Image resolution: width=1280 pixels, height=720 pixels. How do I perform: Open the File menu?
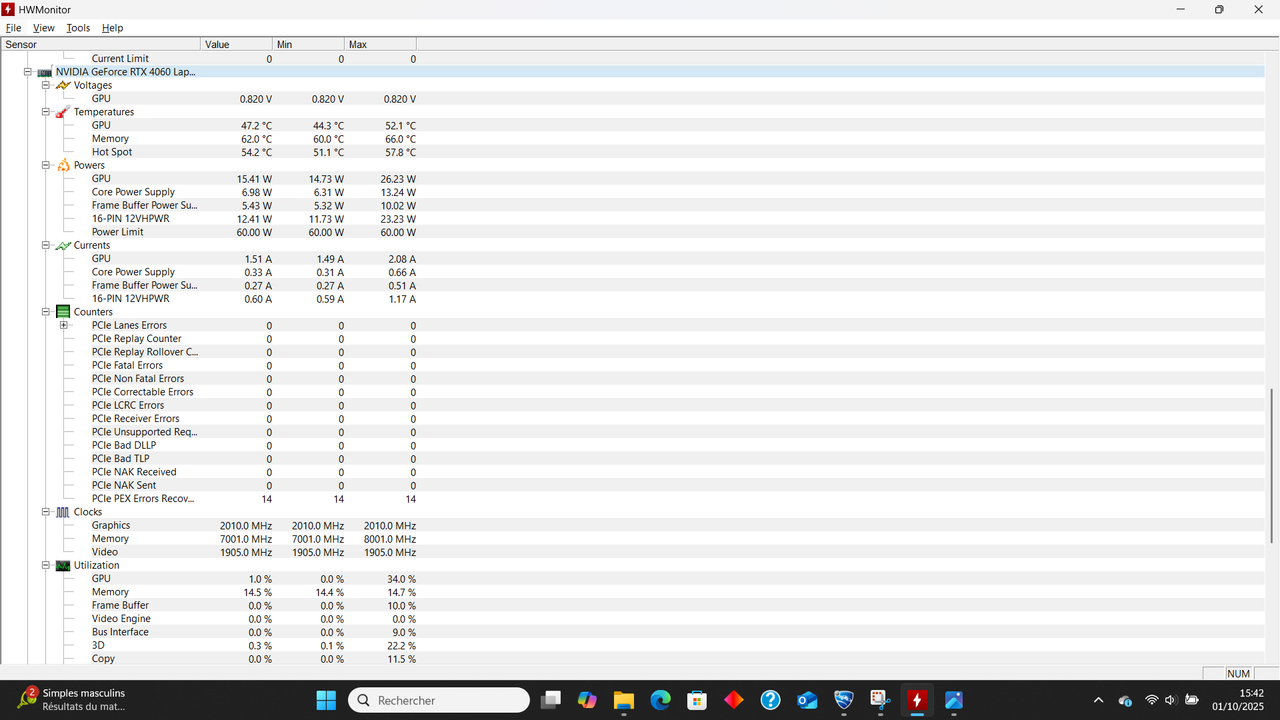13,28
